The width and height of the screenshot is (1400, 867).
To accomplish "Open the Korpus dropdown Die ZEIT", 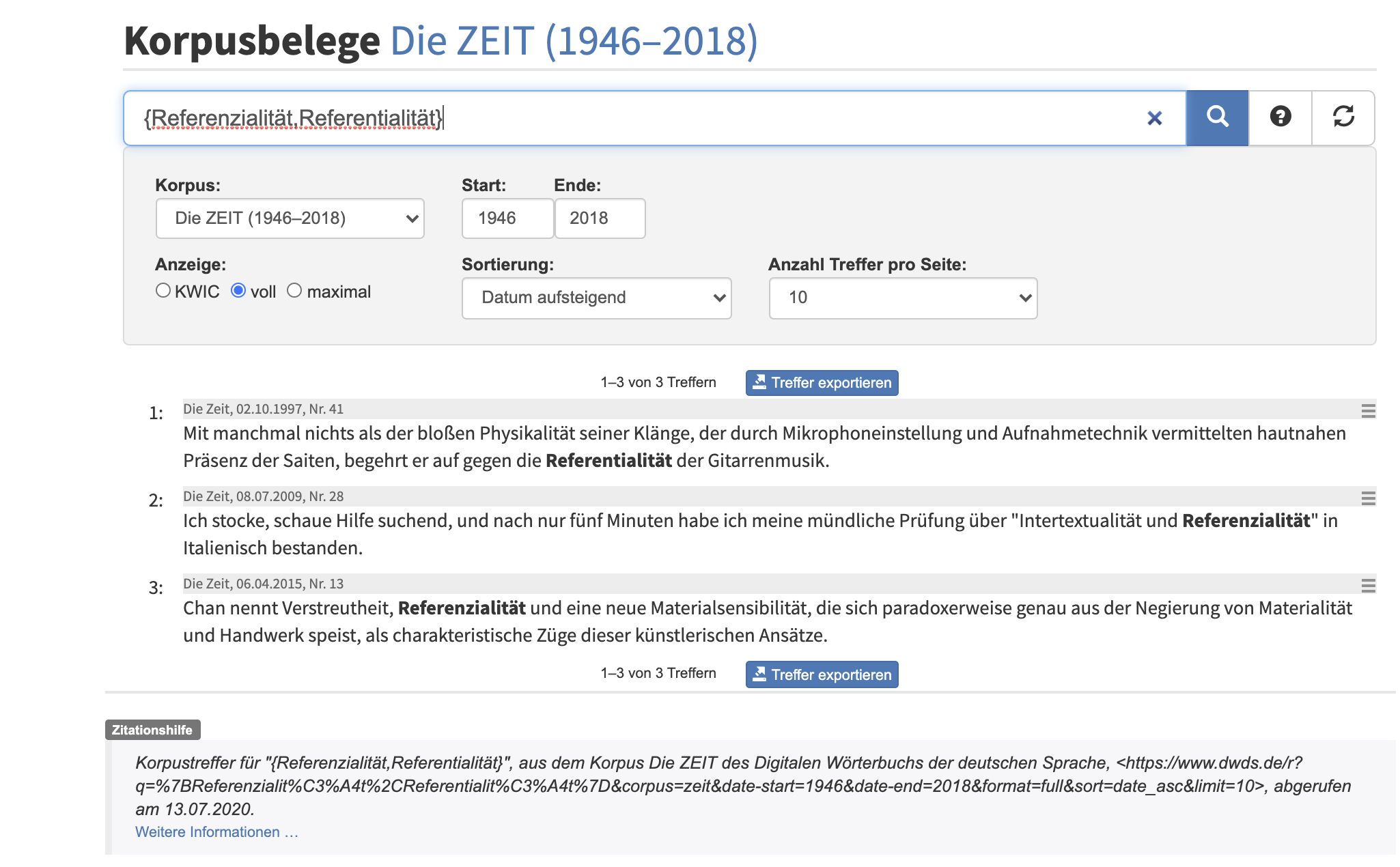I will click(x=290, y=218).
